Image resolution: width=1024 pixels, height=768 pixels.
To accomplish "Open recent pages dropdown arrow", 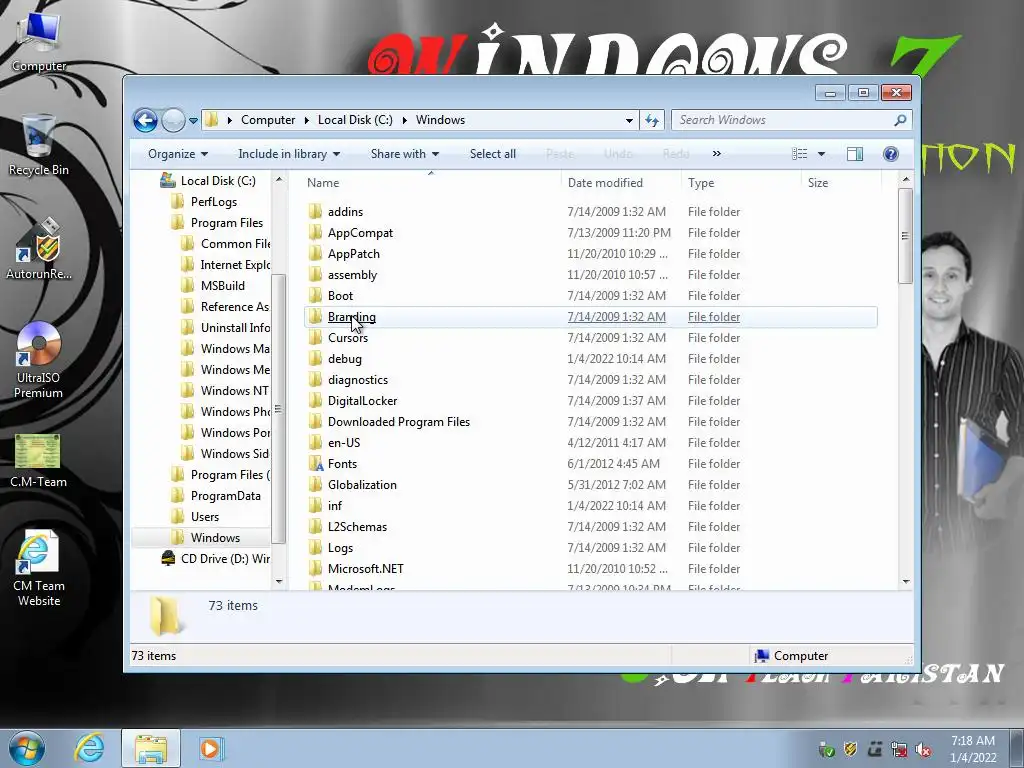I will pyautogui.click(x=193, y=121).
